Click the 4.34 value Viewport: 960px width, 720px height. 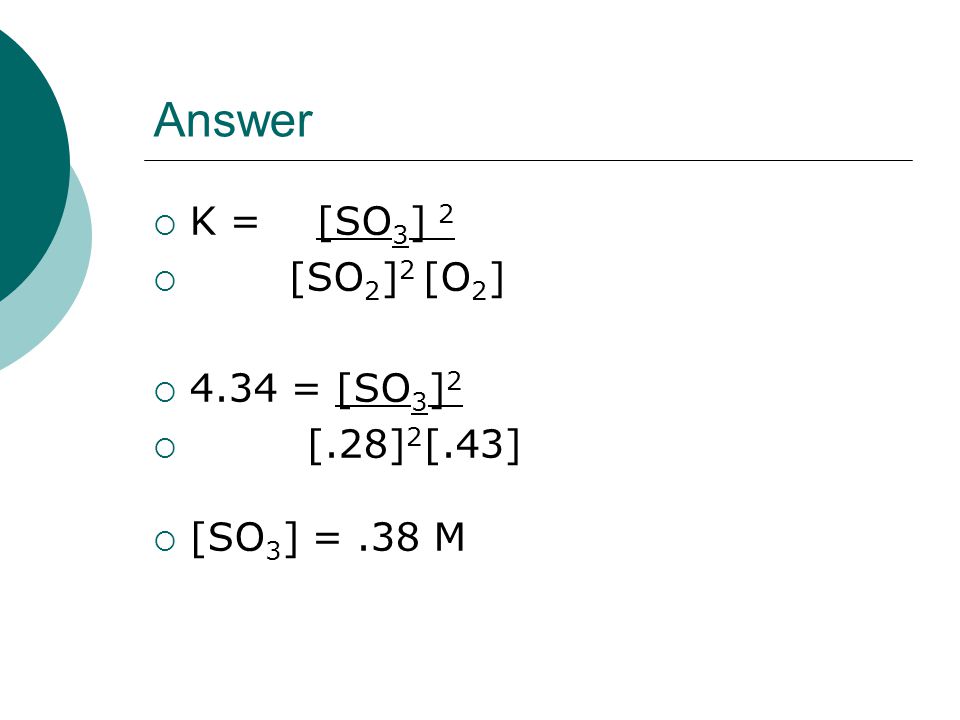tap(233, 388)
